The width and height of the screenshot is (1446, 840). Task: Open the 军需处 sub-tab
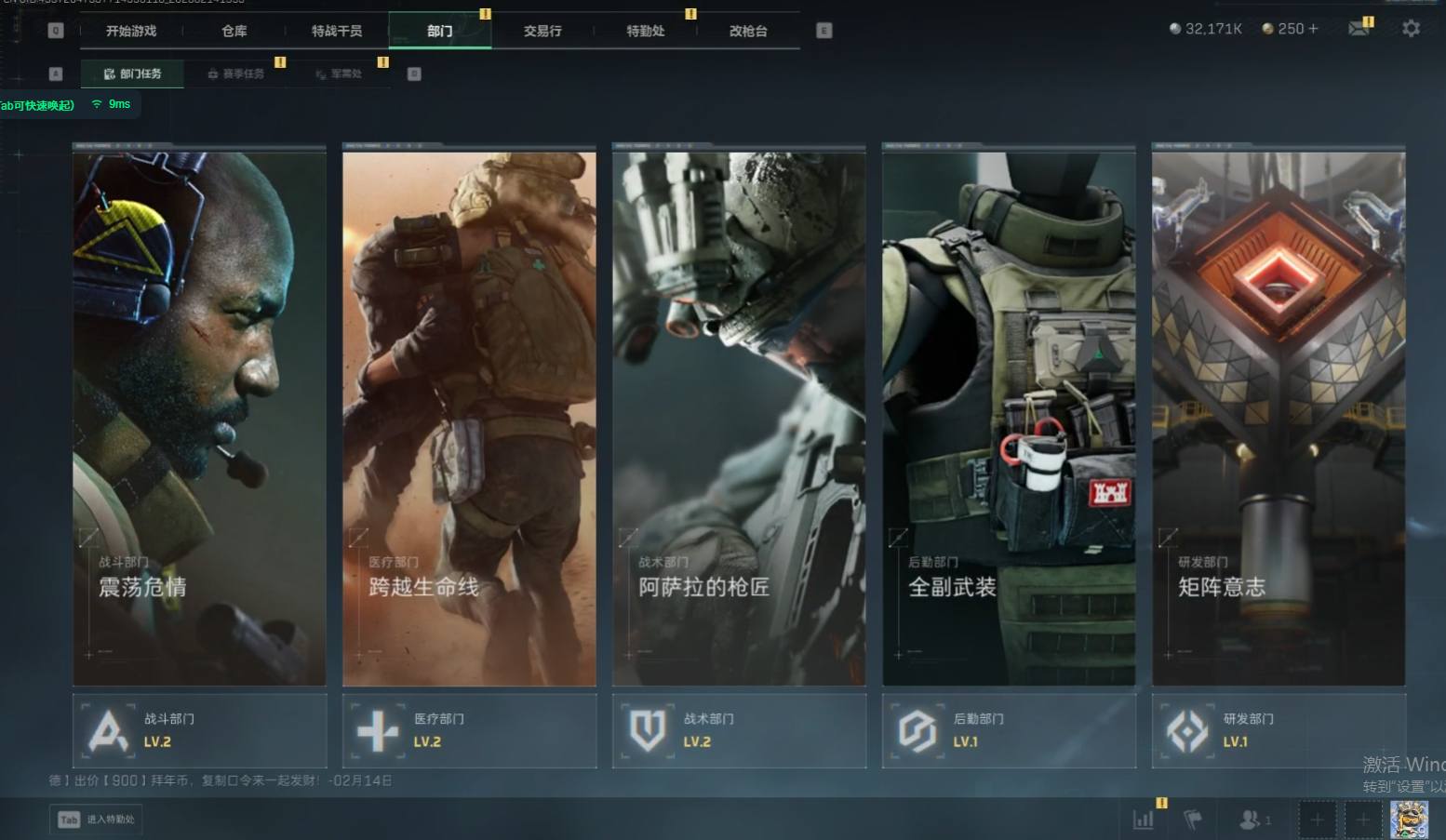(338, 73)
